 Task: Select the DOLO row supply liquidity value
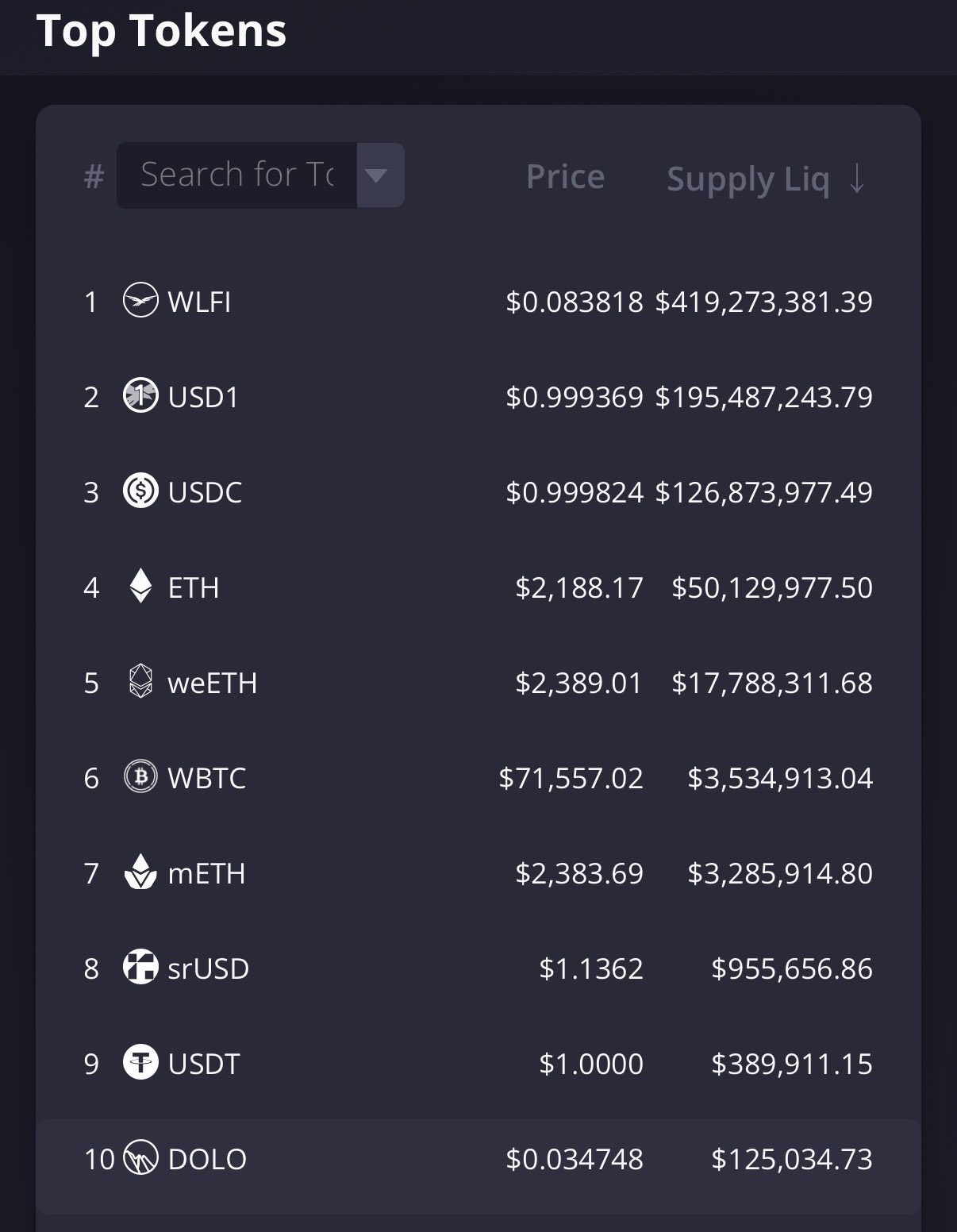[791, 1160]
